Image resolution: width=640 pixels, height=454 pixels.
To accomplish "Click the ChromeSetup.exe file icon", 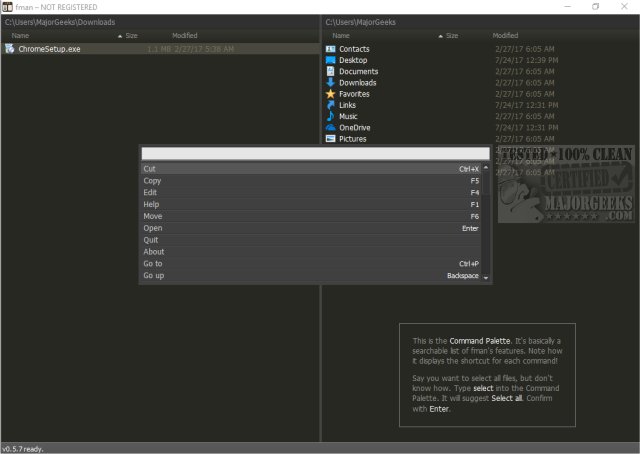I will pos(10,49).
